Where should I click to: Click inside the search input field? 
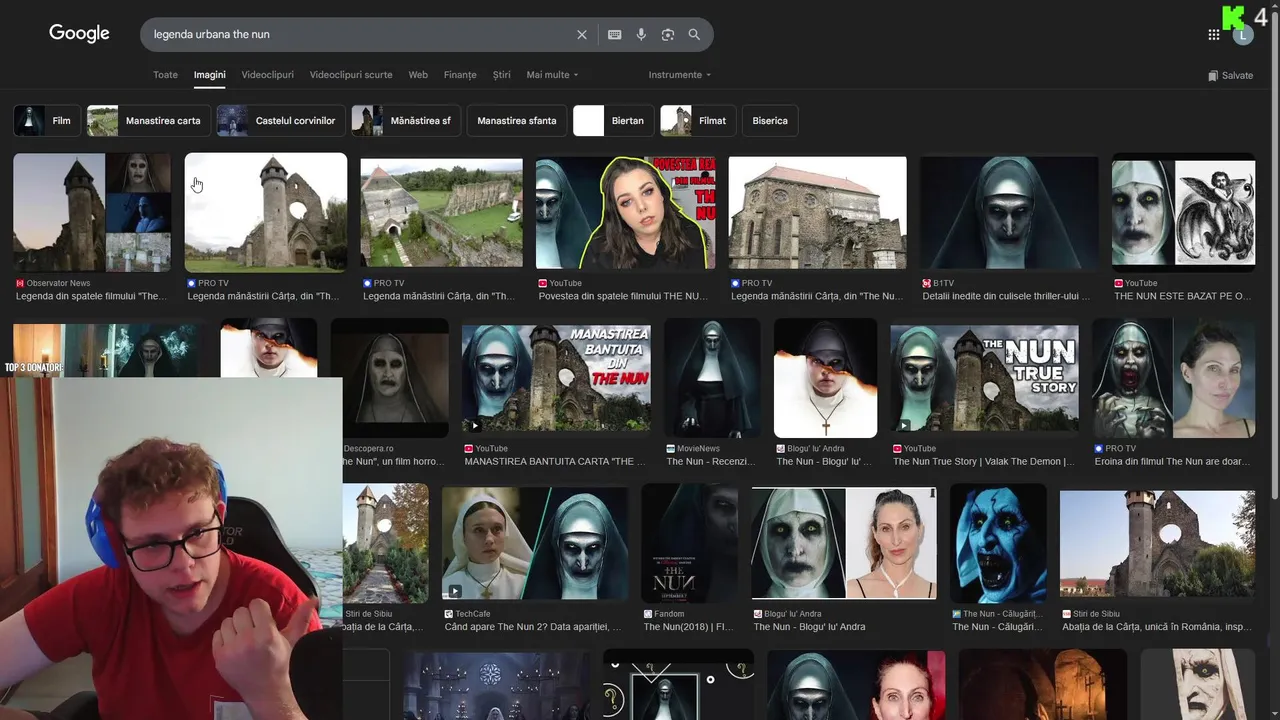click(360, 35)
